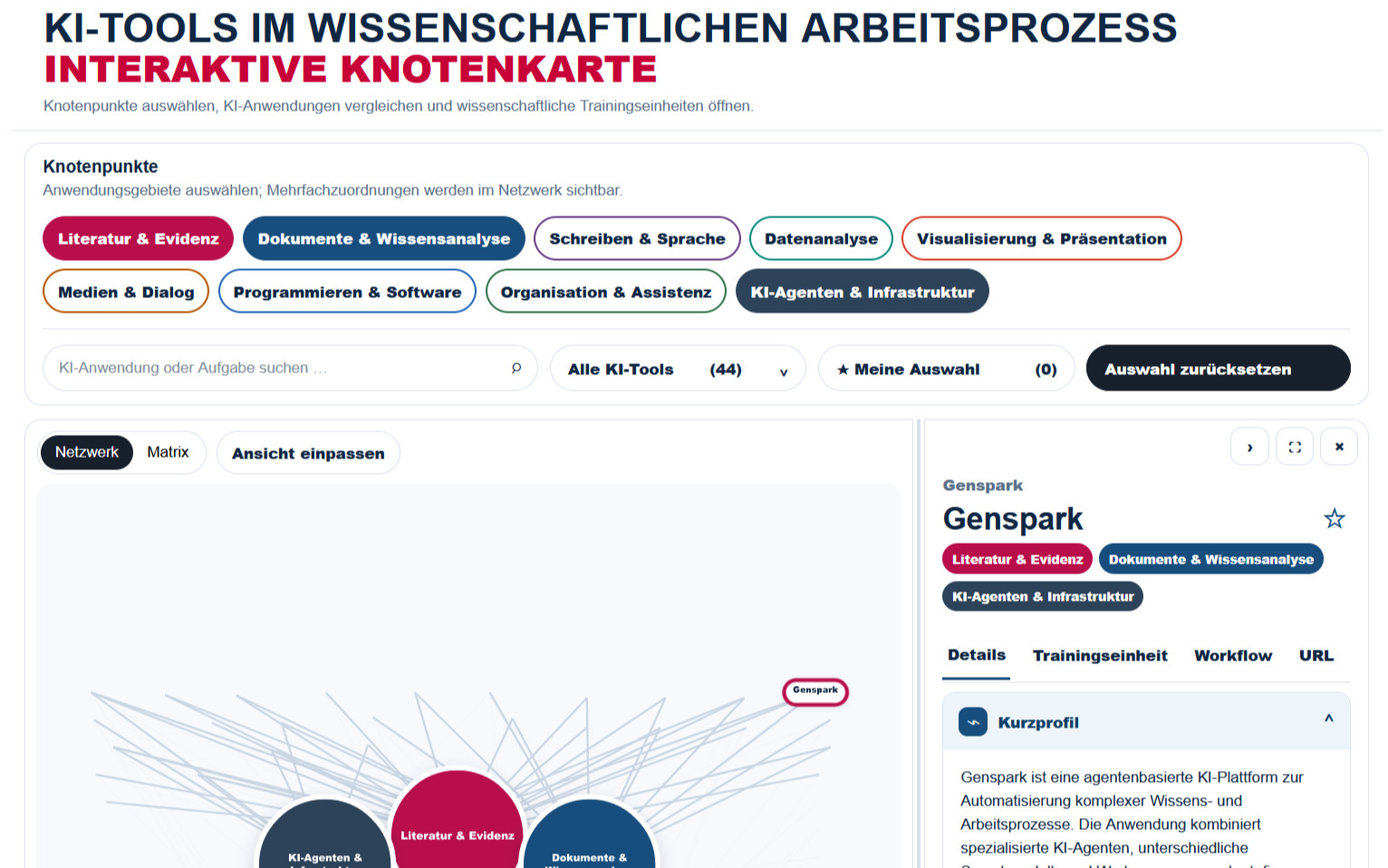Expand detail panel with fullscreen icon
The image size is (1388, 868).
[1295, 447]
